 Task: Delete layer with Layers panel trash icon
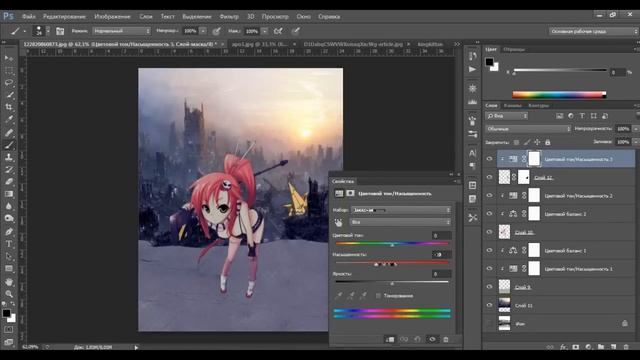[626, 347]
